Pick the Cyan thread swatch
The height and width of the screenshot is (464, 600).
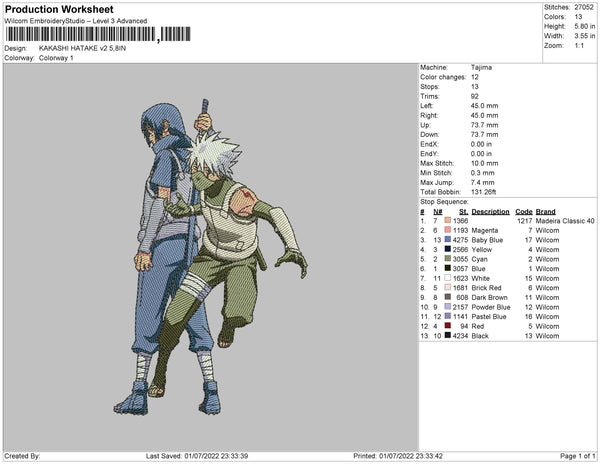449,259
